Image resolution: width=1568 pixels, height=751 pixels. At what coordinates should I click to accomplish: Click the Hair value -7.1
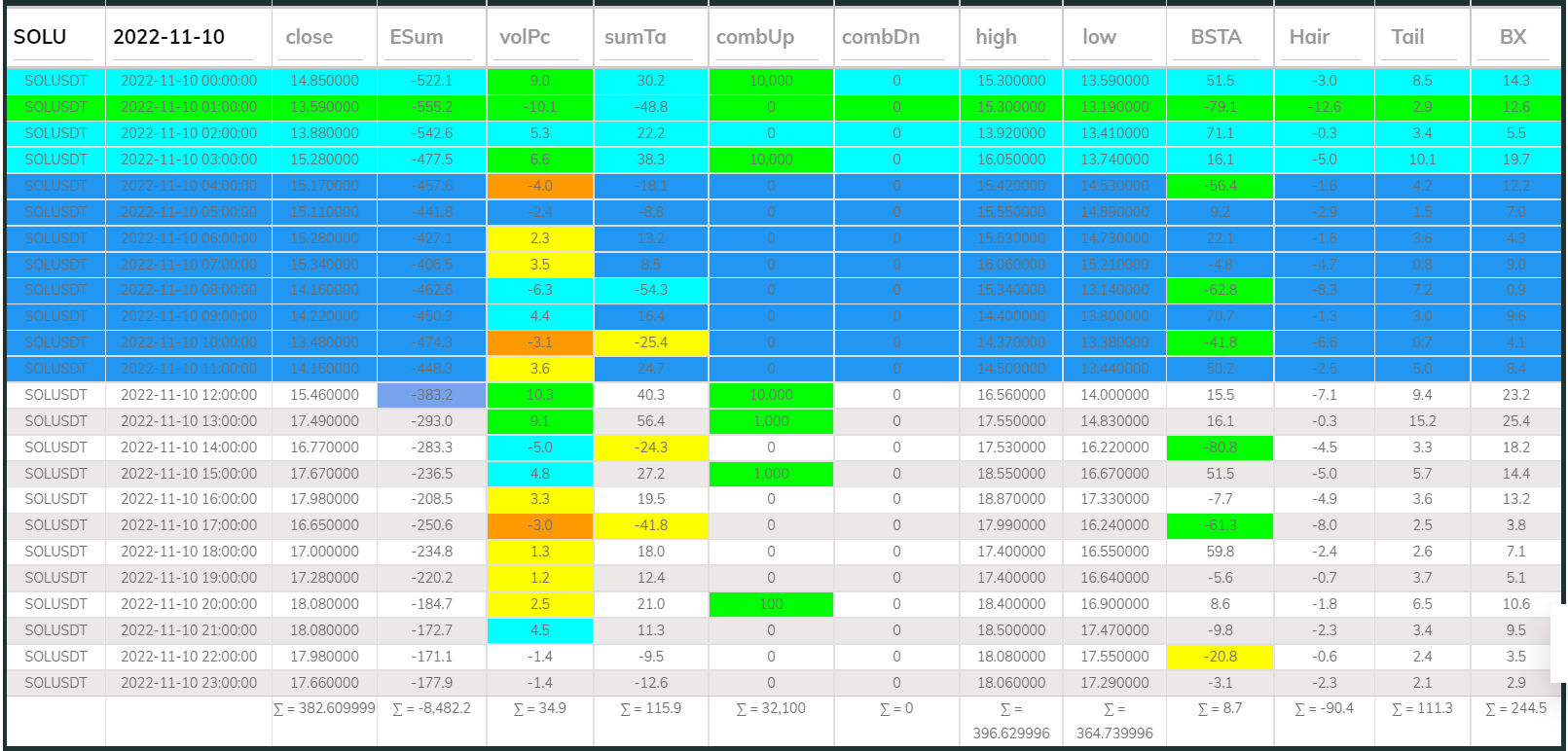pyautogui.click(x=1324, y=395)
